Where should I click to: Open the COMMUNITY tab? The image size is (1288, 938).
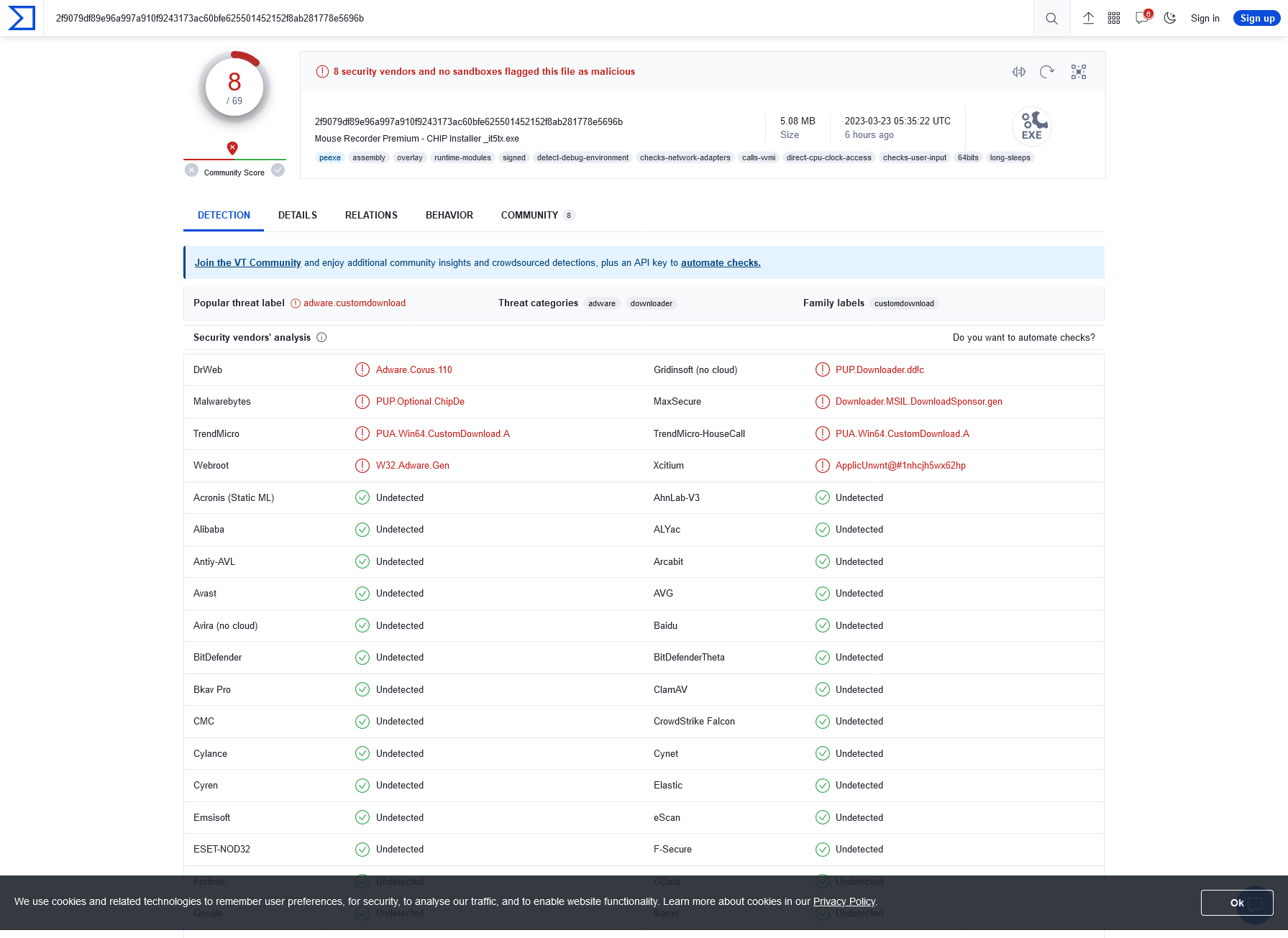click(x=537, y=216)
